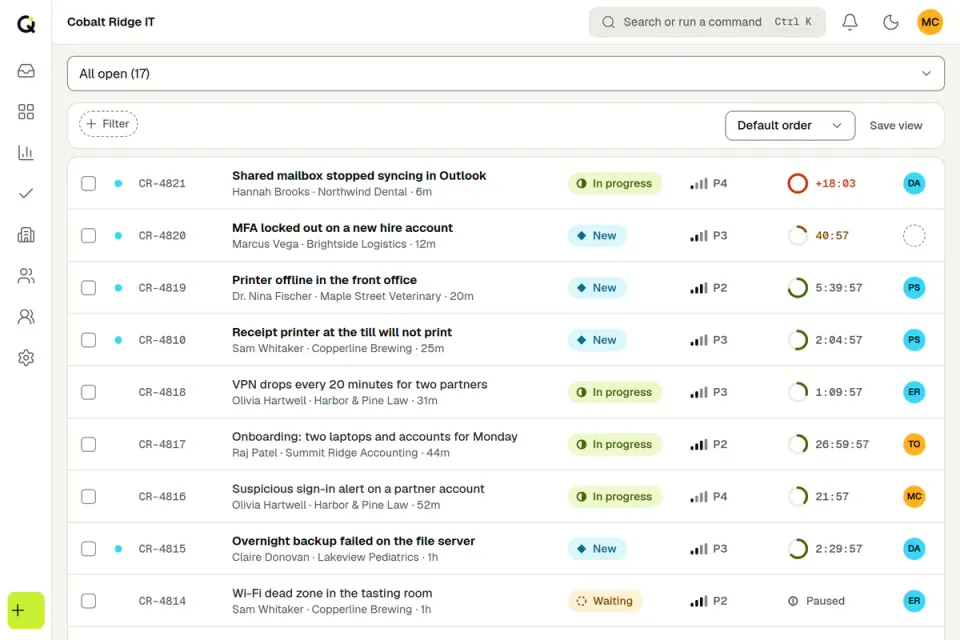Open the settings gear icon in sidebar
This screenshot has height=640, width=960.
[x=26, y=358]
